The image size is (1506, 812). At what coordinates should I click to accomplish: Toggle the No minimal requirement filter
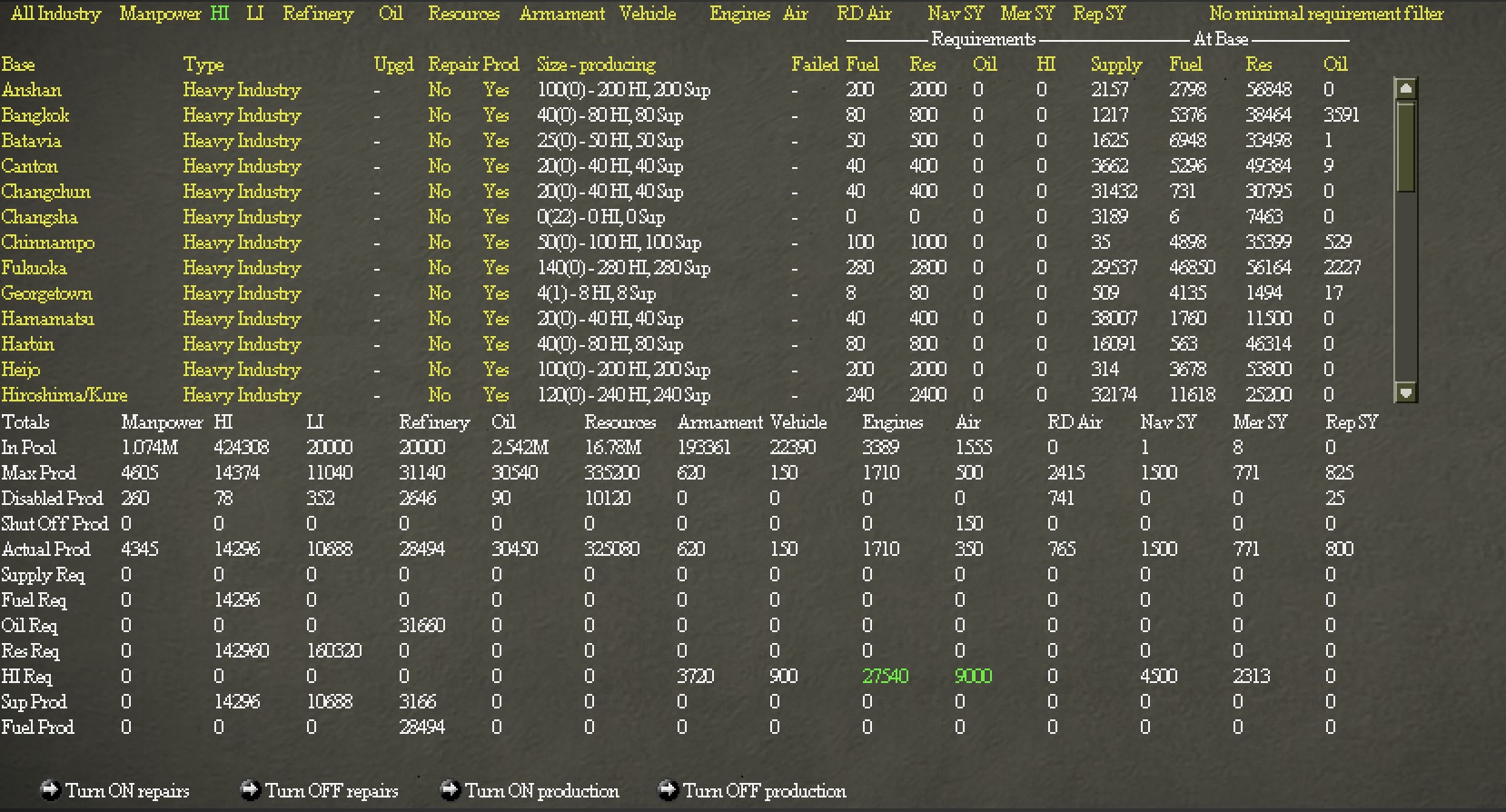pyautogui.click(x=1326, y=14)
